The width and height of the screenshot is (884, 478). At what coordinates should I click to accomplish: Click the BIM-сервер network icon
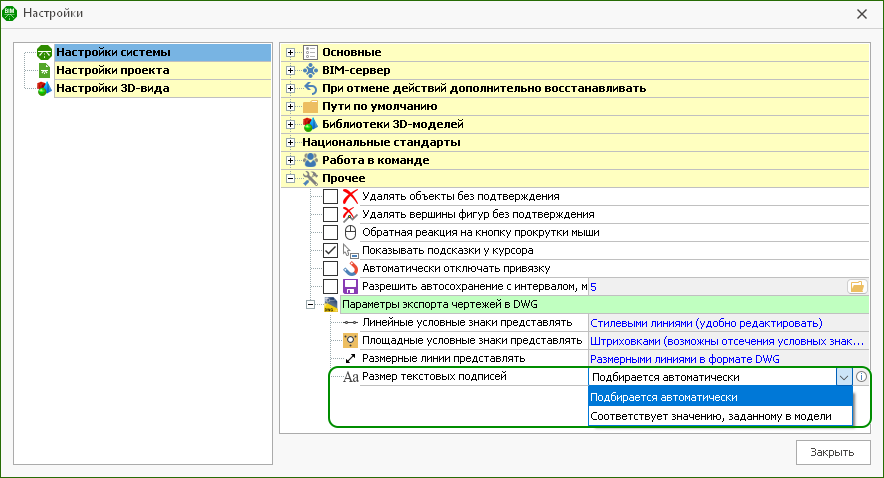[310, 70]
